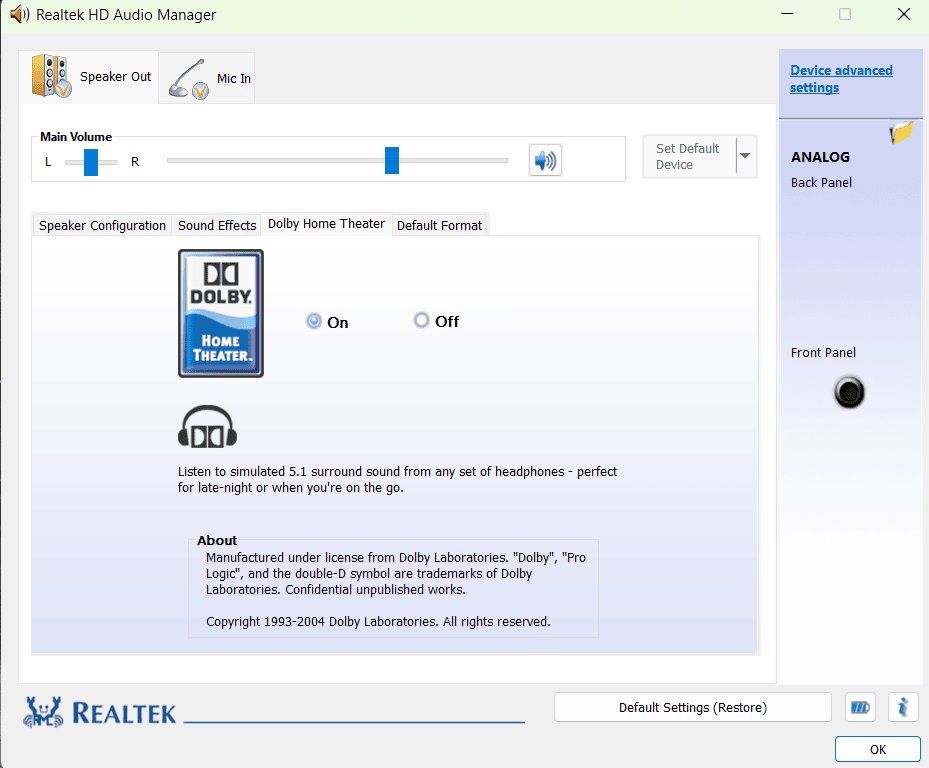
Task: Click the Mic In microphone icon
Action: [x=189, y=79]
